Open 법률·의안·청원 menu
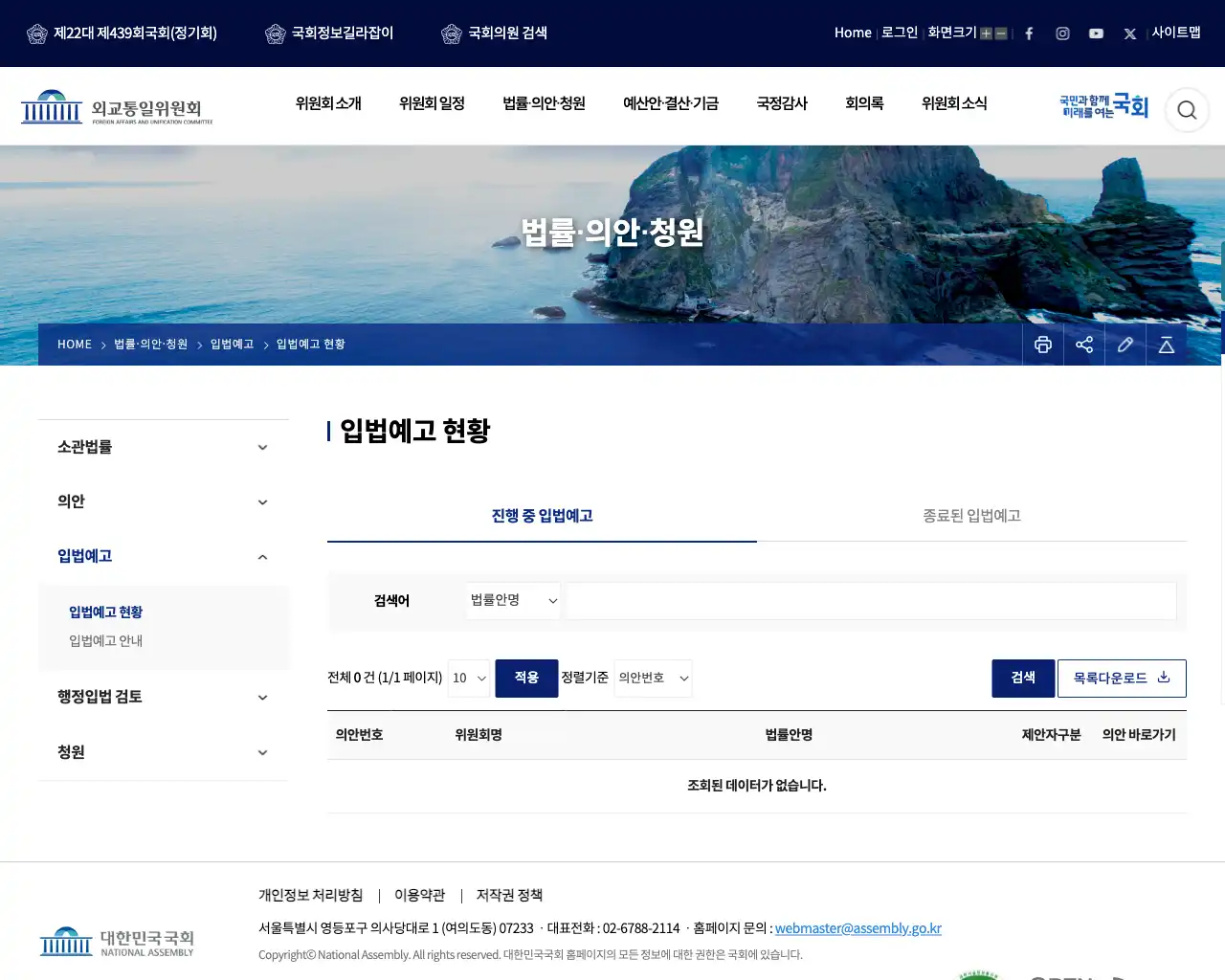1225x980 pixels. [x=544, y=103]
